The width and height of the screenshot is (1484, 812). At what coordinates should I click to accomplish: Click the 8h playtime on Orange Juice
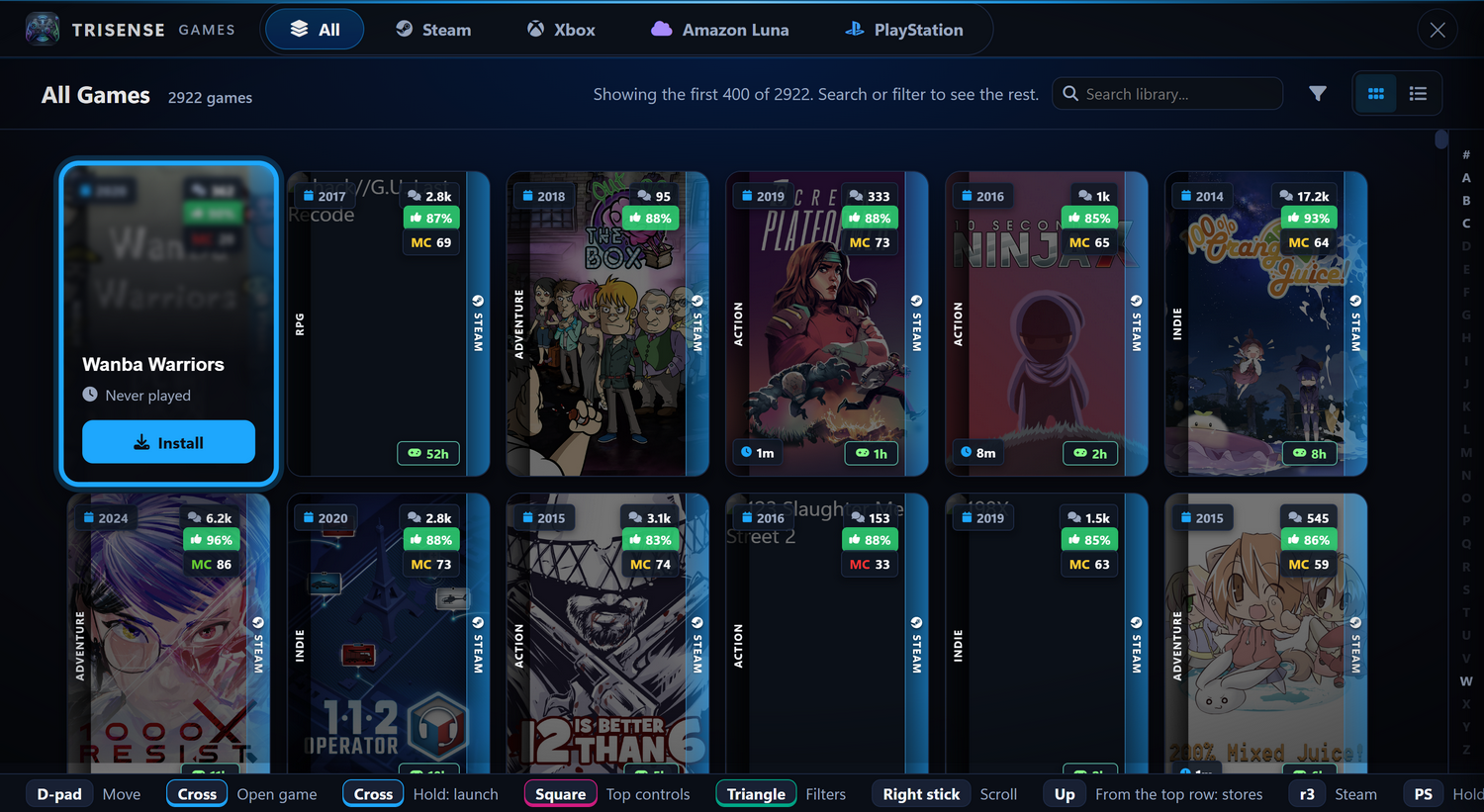point(1308,453)
